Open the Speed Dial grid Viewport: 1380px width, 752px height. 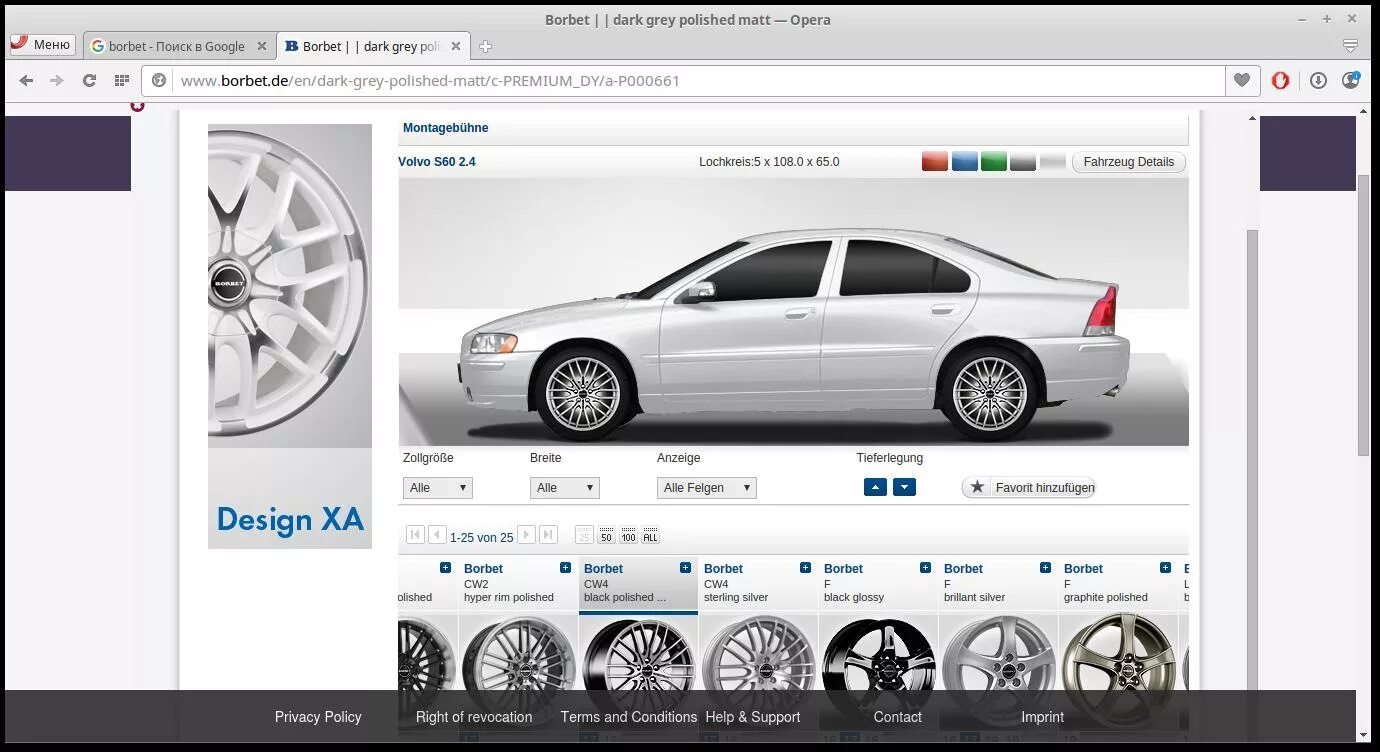click(x=121, y=81)
